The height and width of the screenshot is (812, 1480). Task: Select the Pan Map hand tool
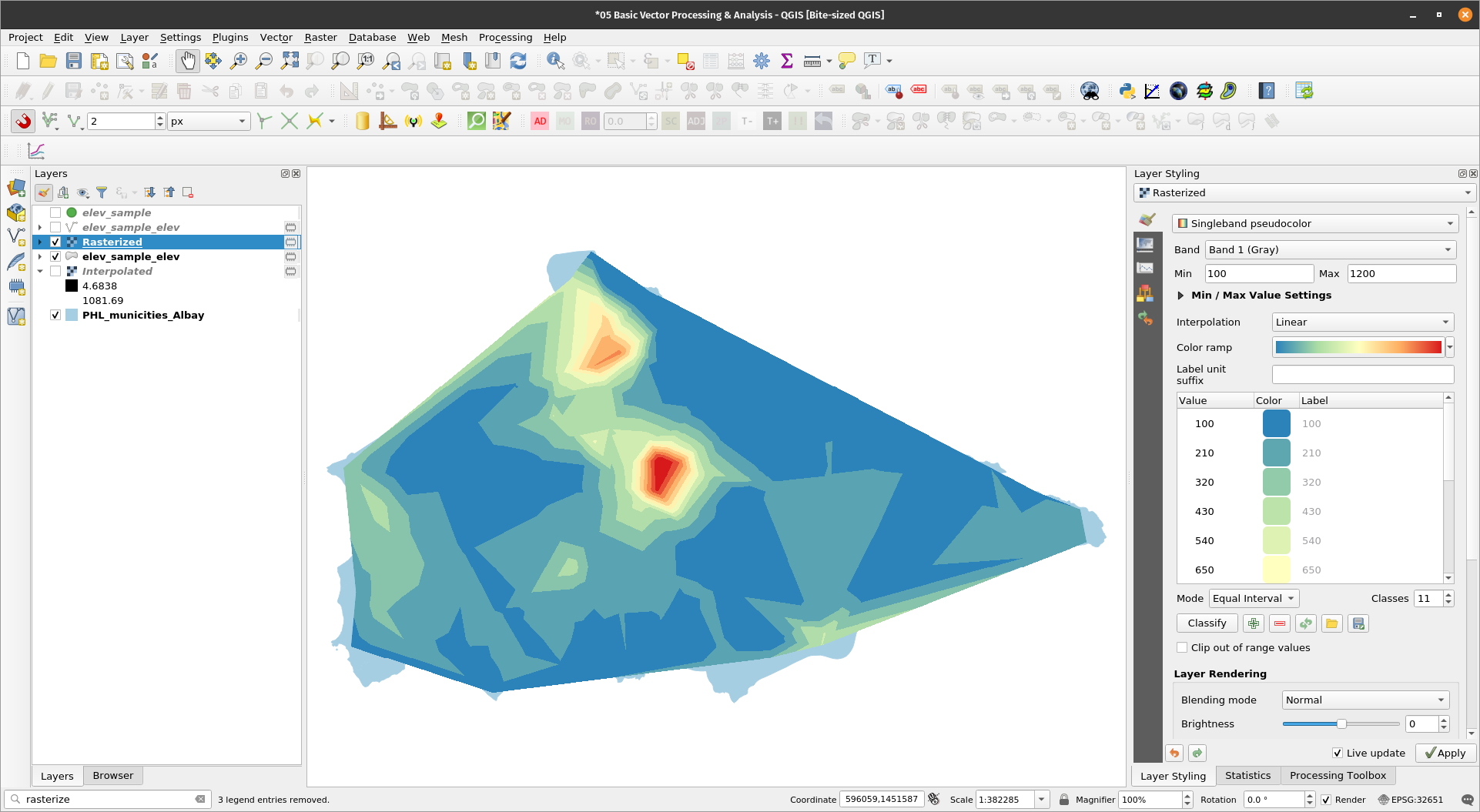click(x=187, y=61)
